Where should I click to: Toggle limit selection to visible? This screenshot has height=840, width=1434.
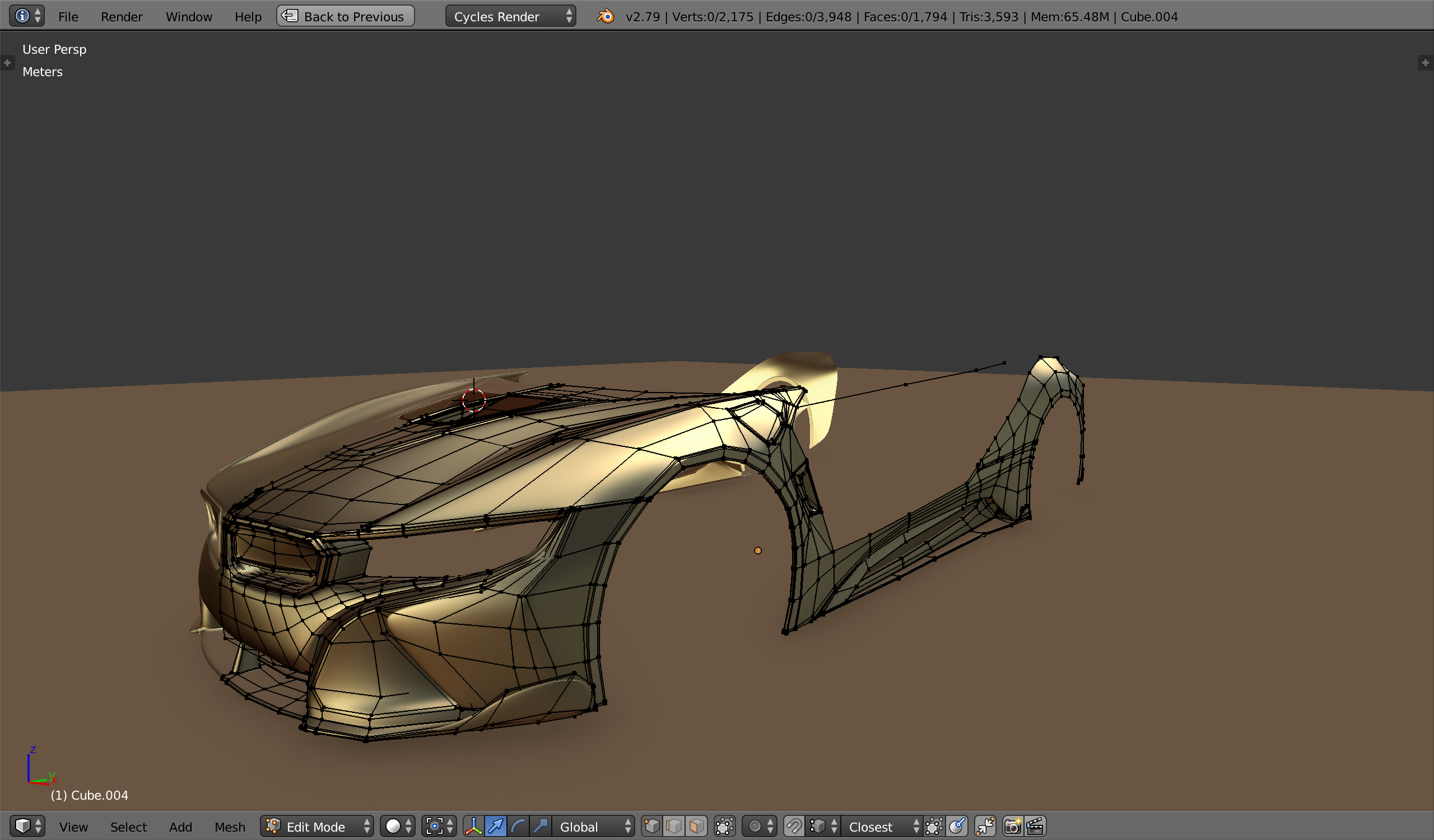[724, 827]
